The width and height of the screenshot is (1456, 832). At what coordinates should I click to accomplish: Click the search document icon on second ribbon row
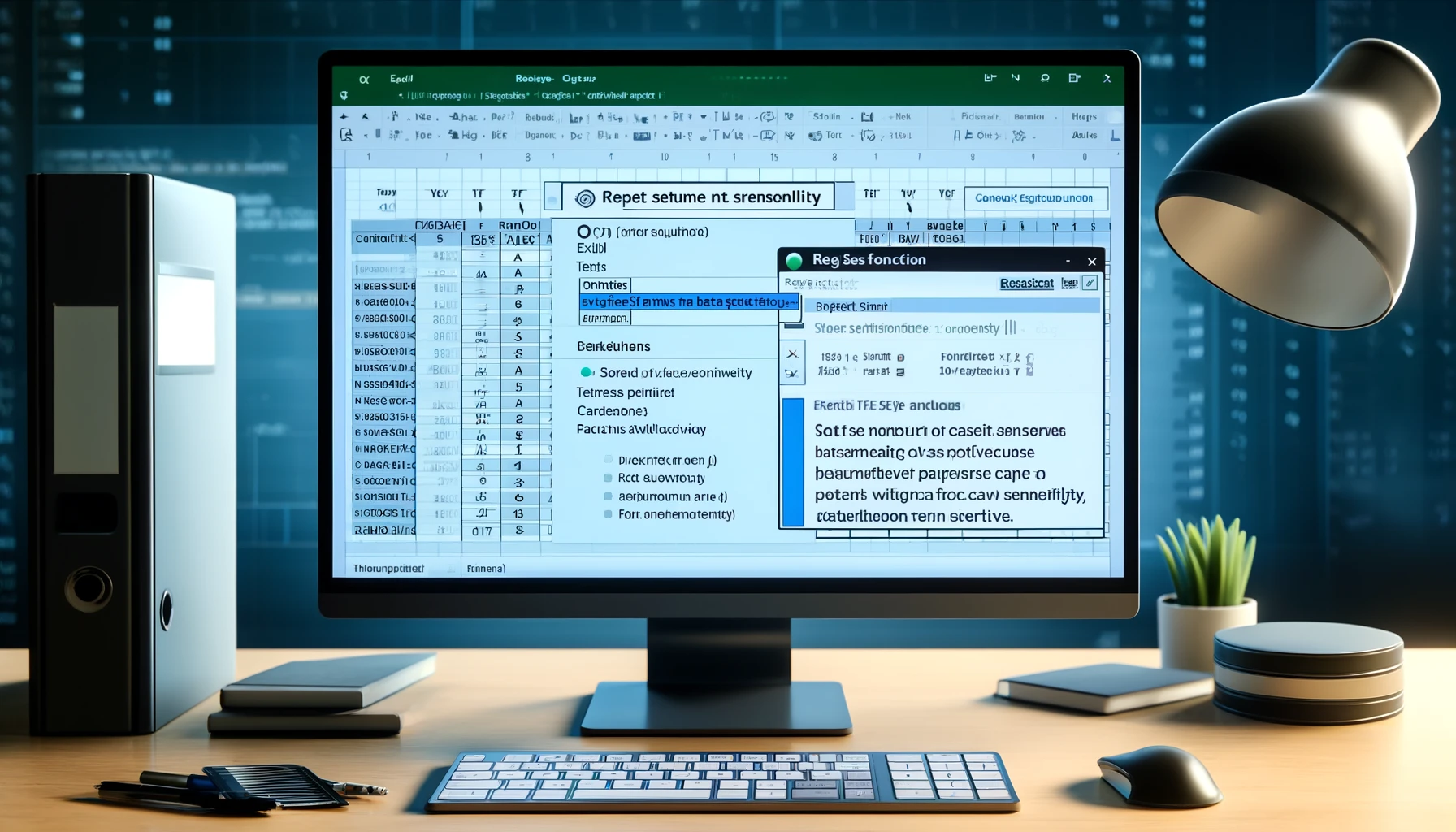coord(346,135)
